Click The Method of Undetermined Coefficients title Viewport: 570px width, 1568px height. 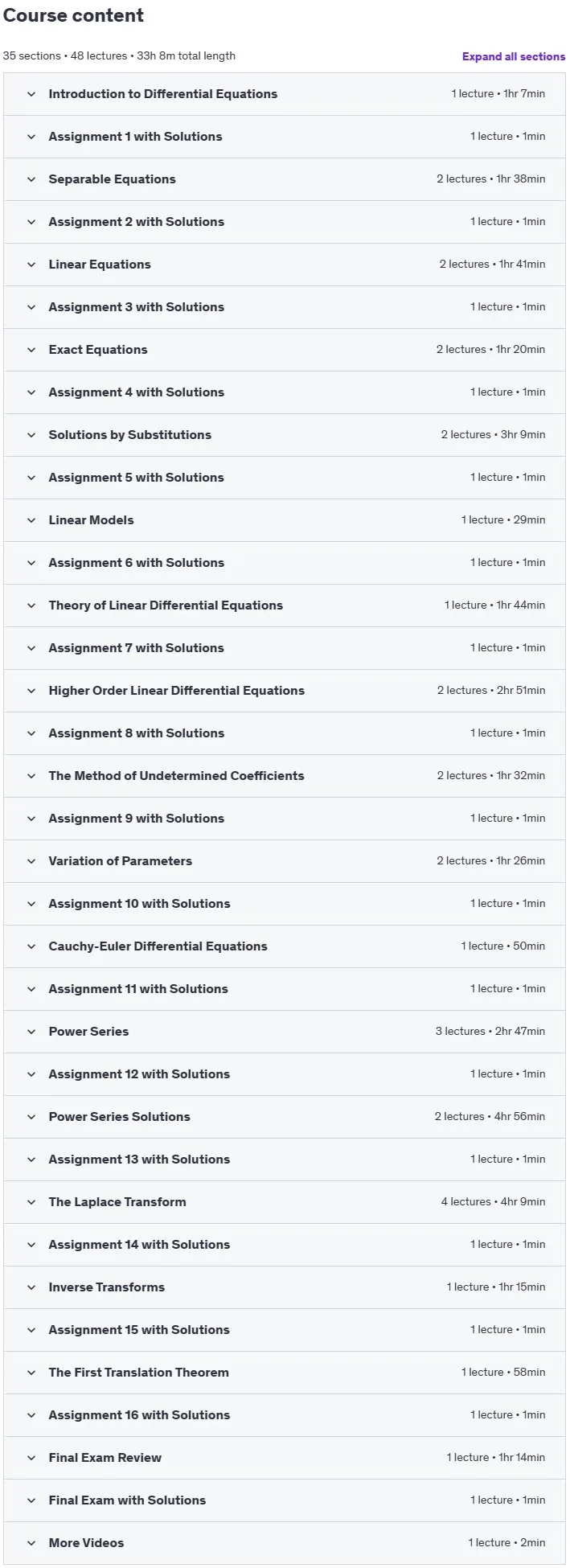pos(176,776)
